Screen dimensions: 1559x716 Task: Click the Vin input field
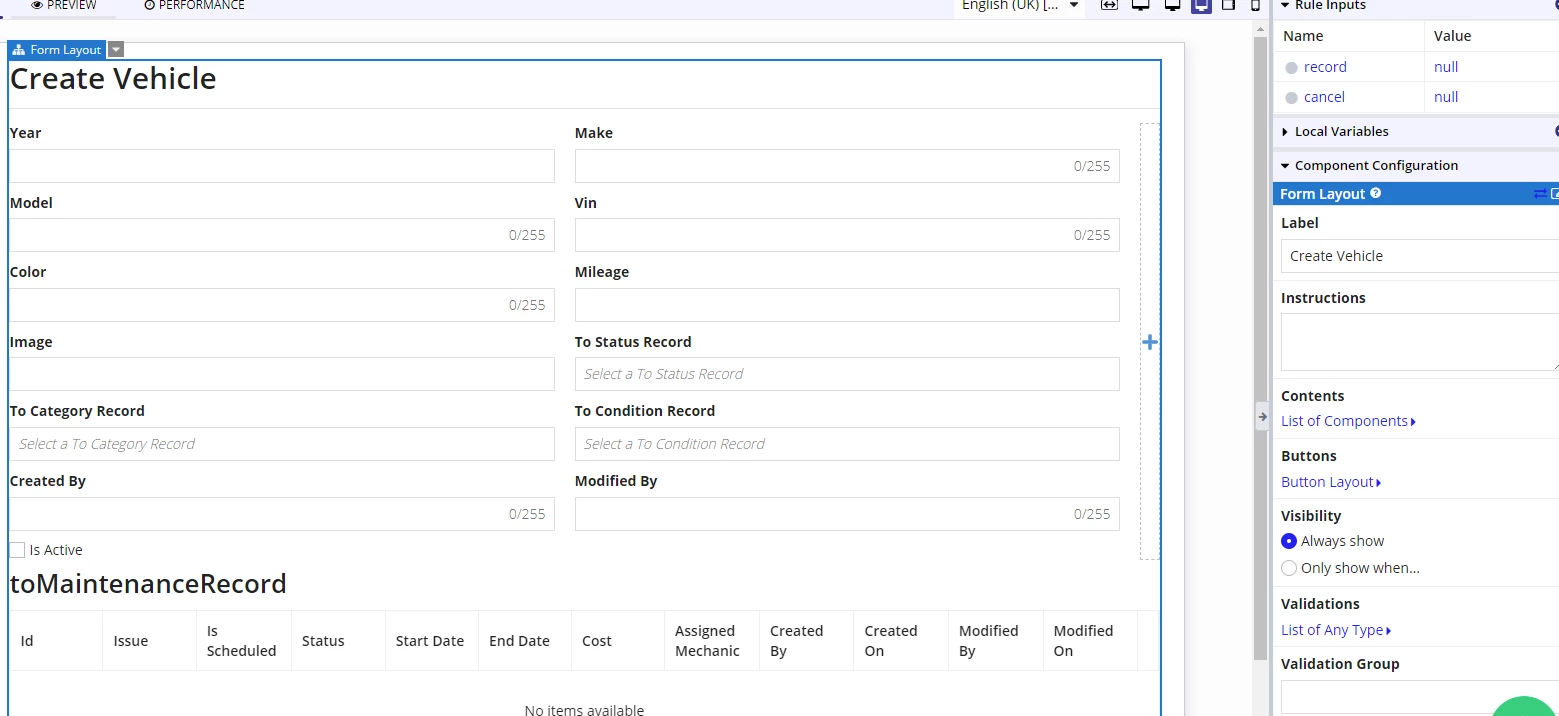click(x=847, y=235)
